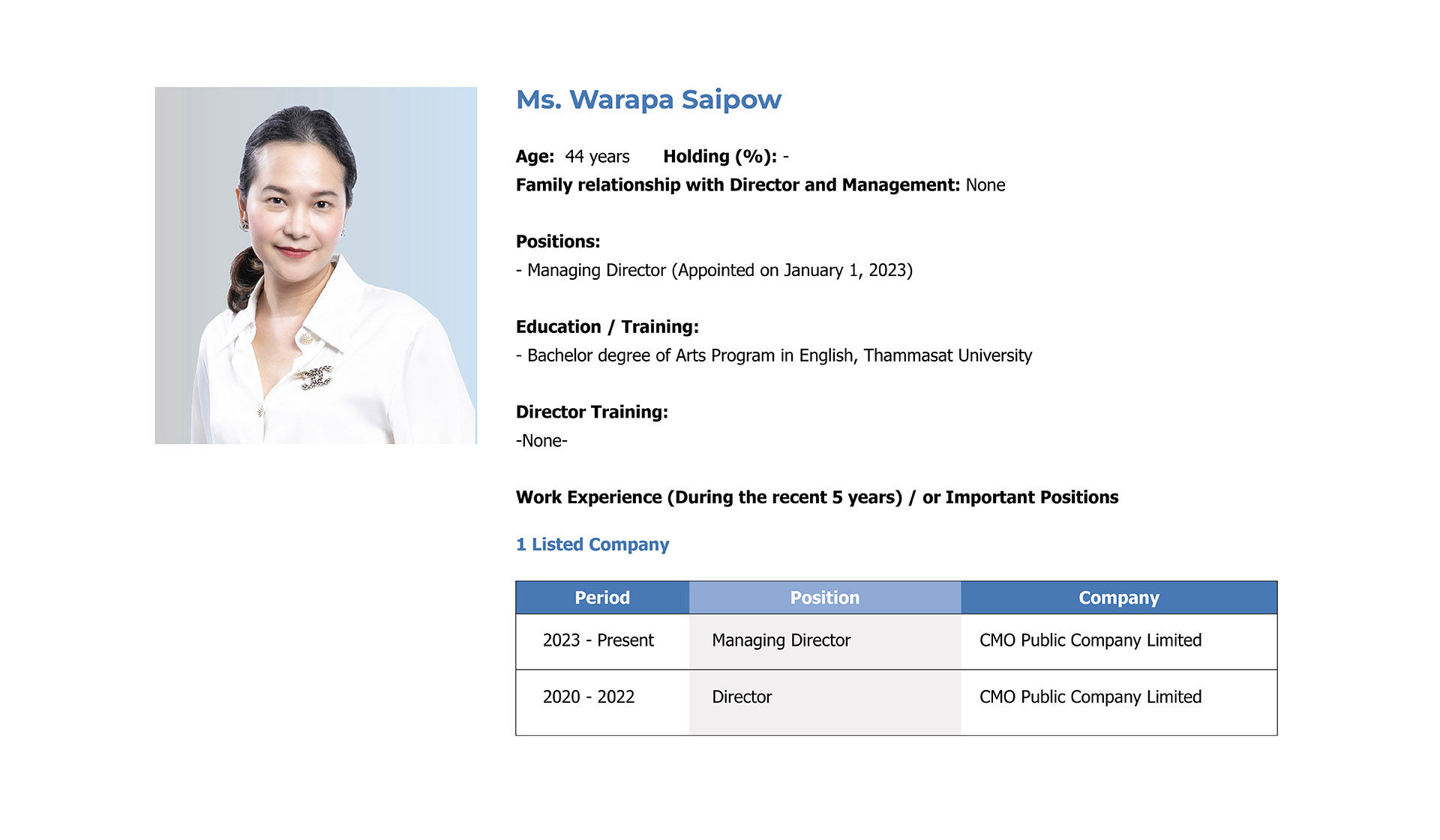Click the Period column header
Screen dimensions: 1440x840
(602, 598)
